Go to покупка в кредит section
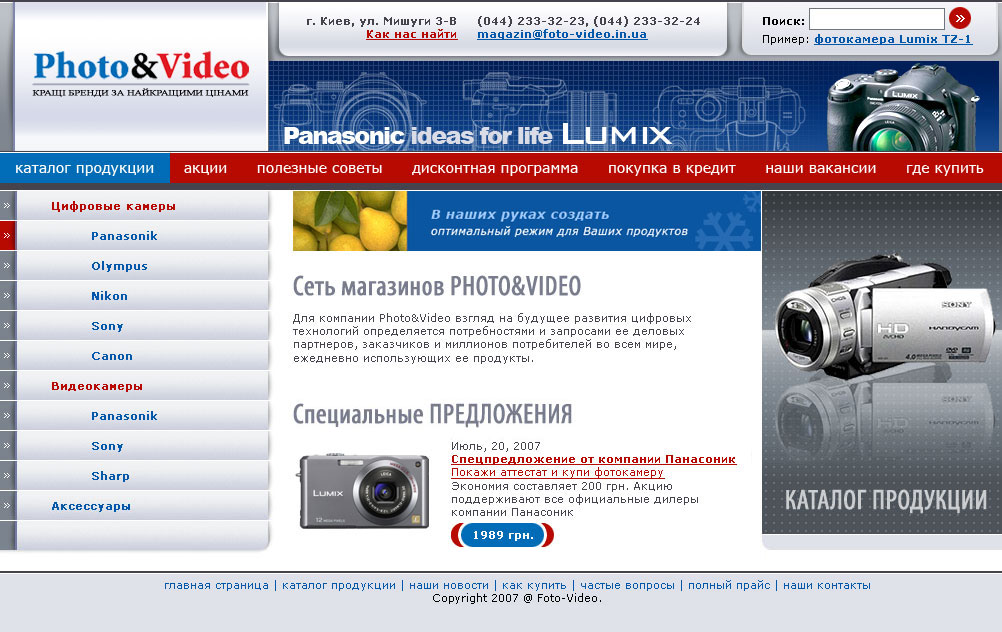Screen dimensions: 1002x632 coord(671,168)
